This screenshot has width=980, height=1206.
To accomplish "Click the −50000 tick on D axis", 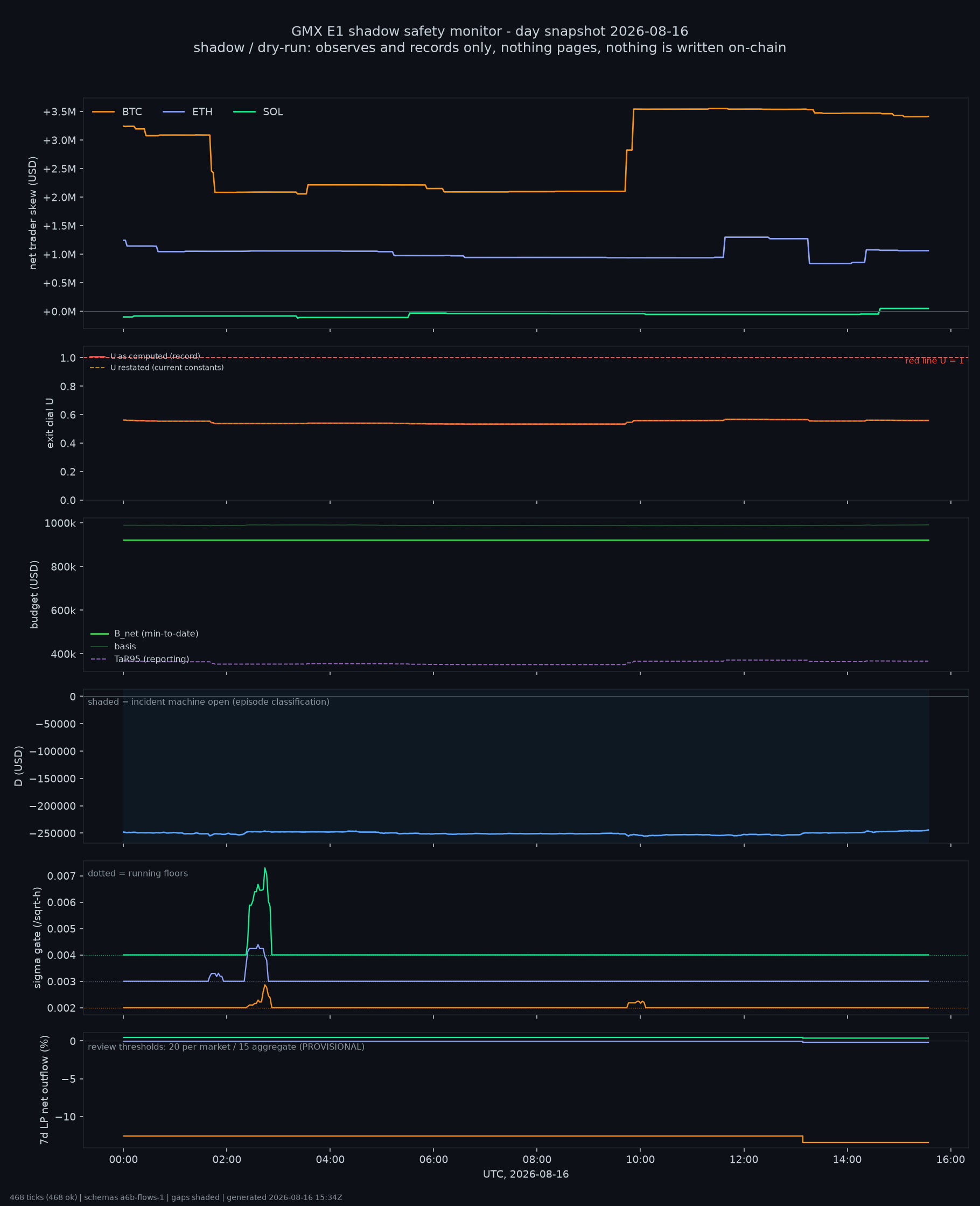I will pos(55,724).
